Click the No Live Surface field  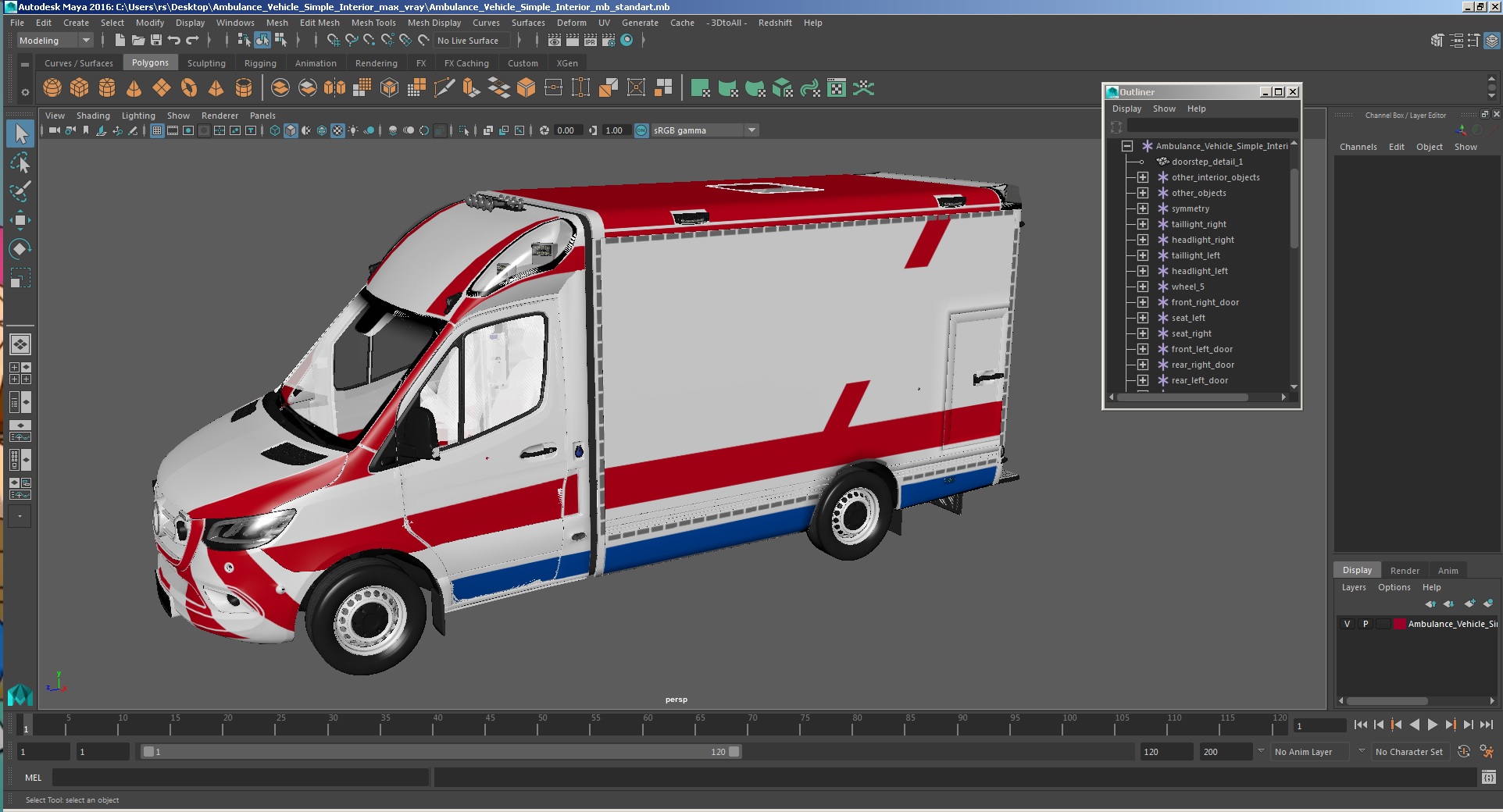pos(472,41)
